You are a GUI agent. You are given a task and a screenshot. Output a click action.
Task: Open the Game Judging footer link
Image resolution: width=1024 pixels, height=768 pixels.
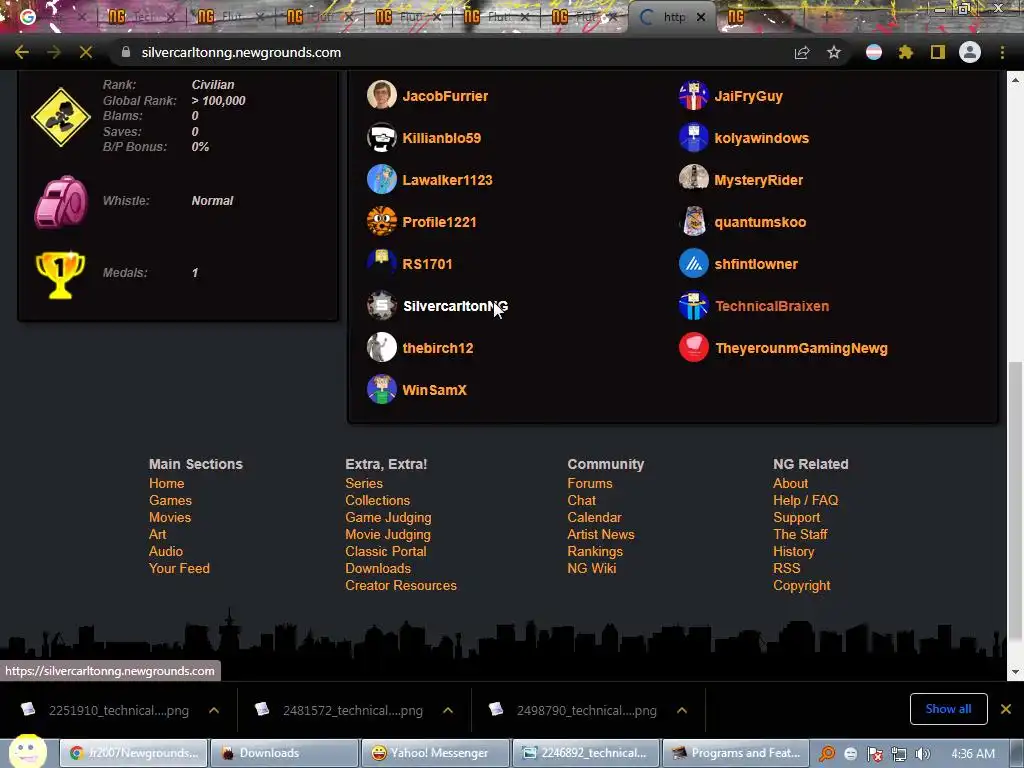point(388,517)
